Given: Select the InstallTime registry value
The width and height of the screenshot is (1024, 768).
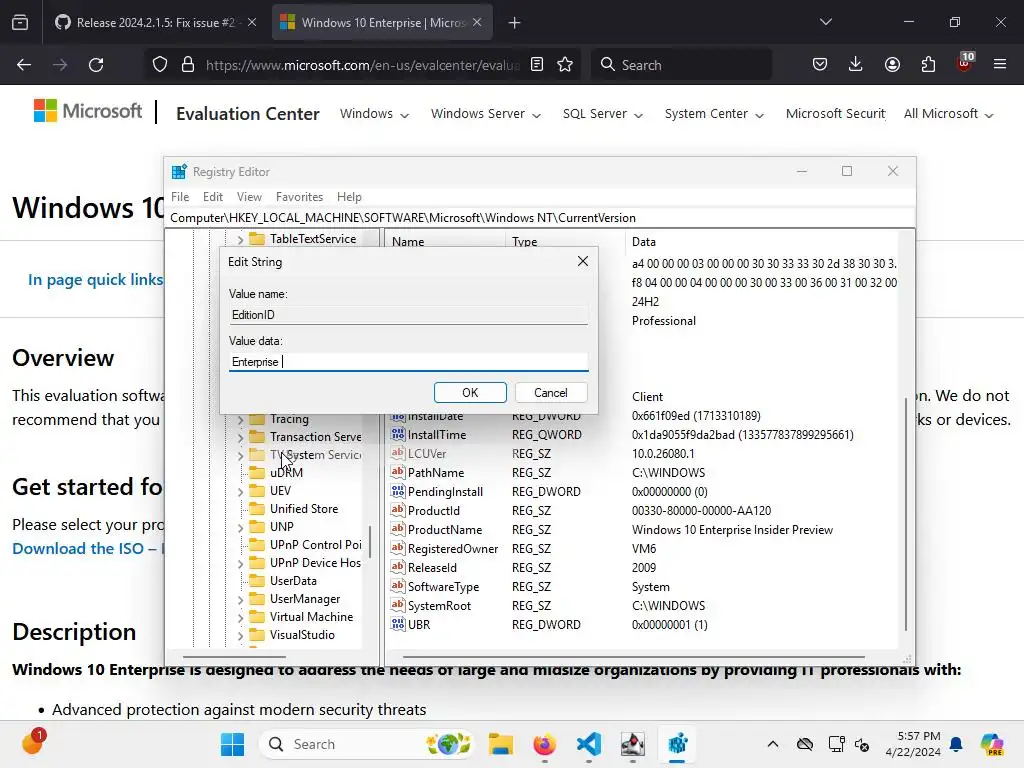Looking at the screenshot, I should click(x=437, y=435).
